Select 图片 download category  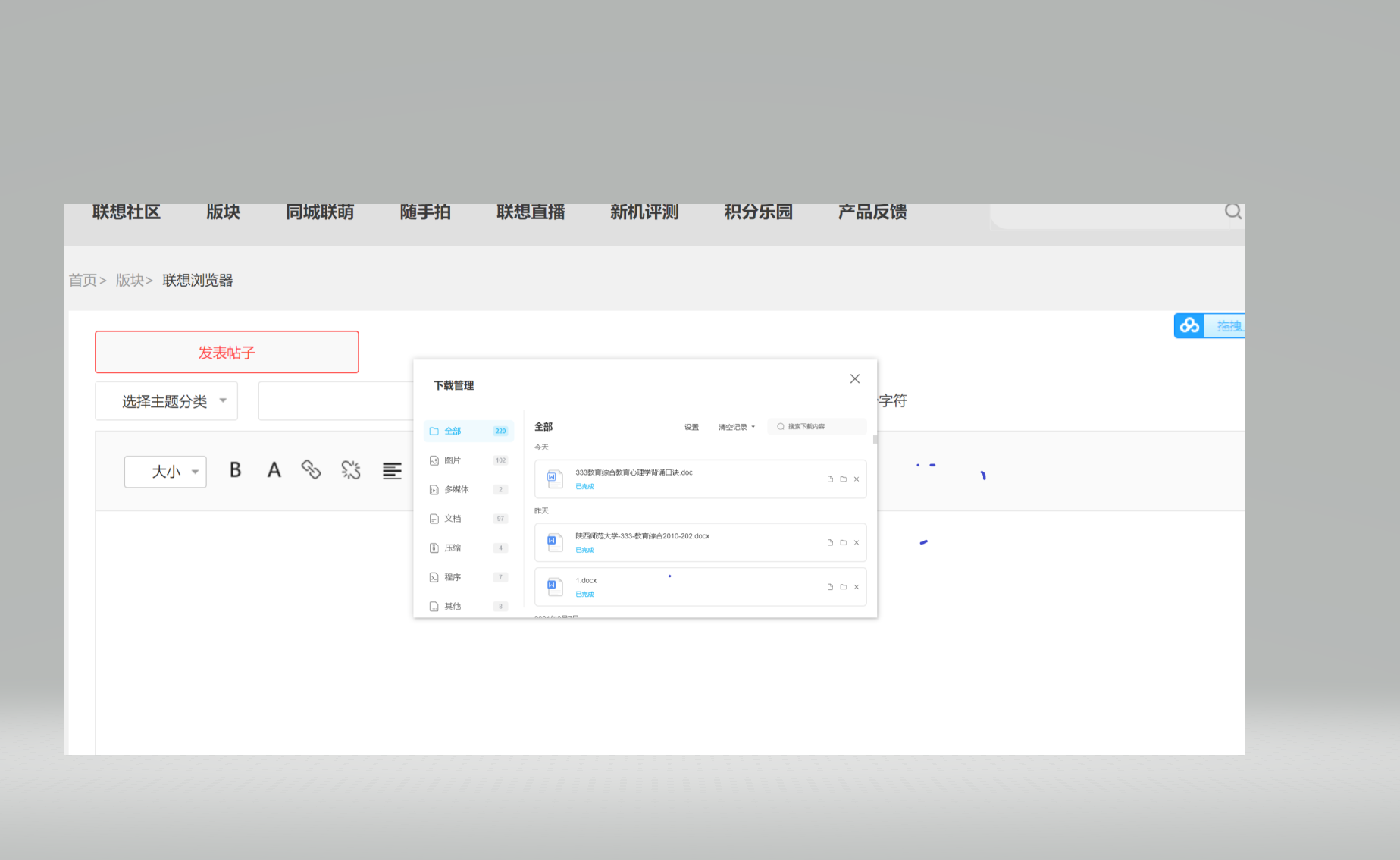tap(468, 460)
